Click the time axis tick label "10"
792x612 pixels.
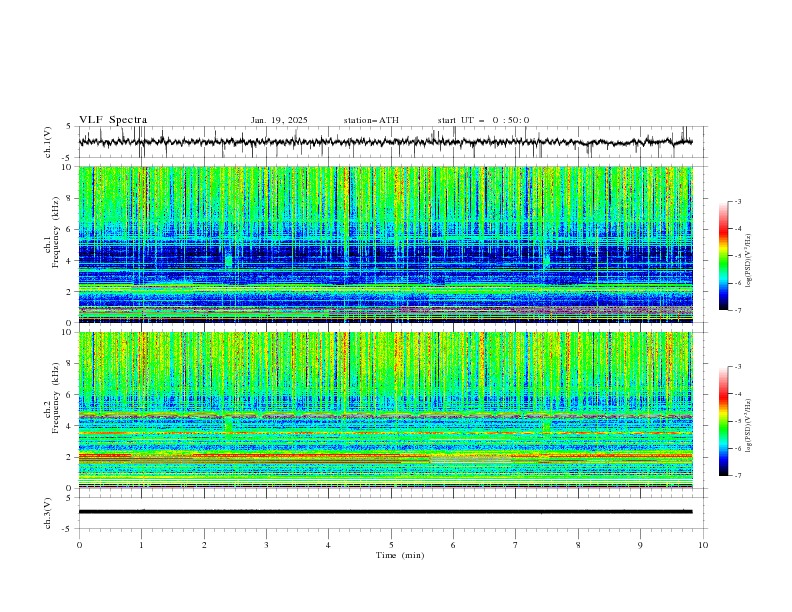pos(703,545)
